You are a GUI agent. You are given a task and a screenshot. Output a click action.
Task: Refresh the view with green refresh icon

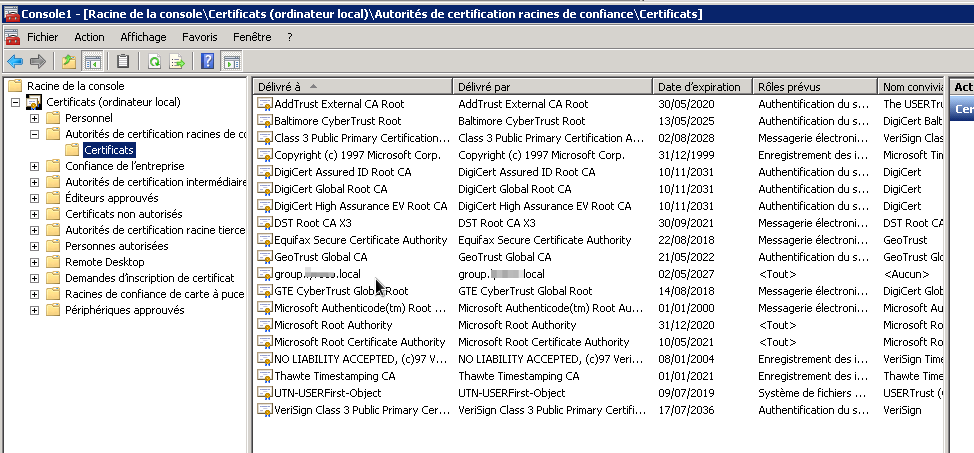(x=154, y=61)
